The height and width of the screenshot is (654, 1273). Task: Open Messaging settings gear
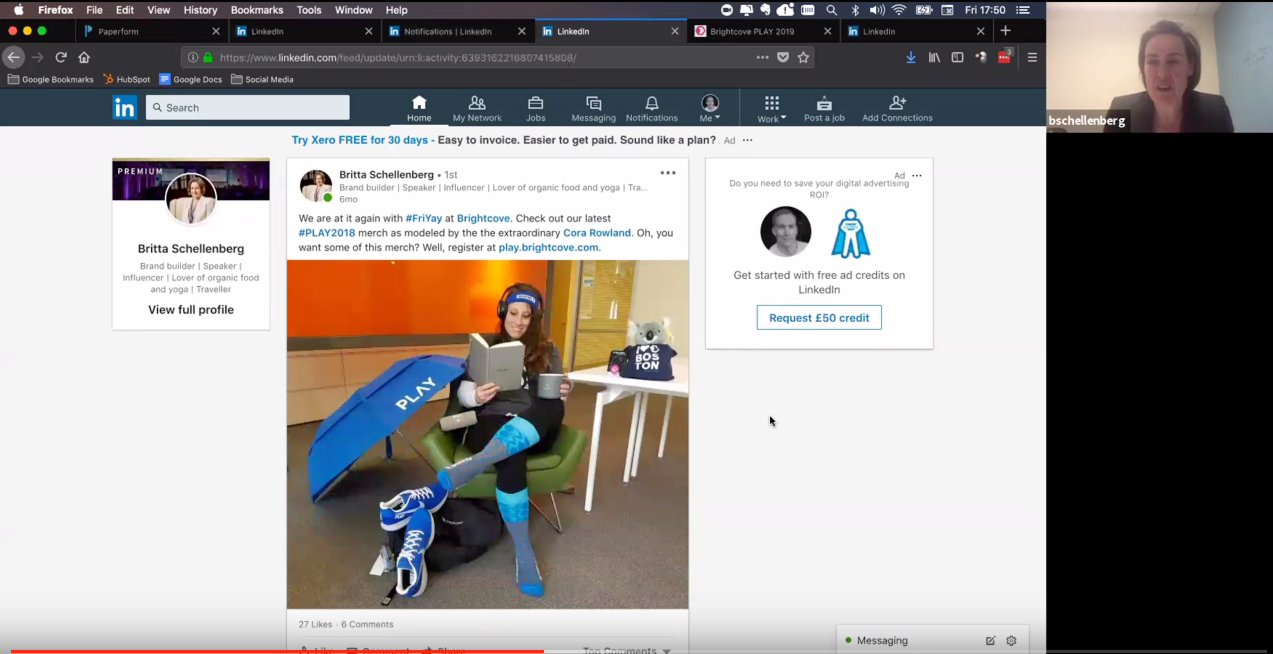point(1011,640)
